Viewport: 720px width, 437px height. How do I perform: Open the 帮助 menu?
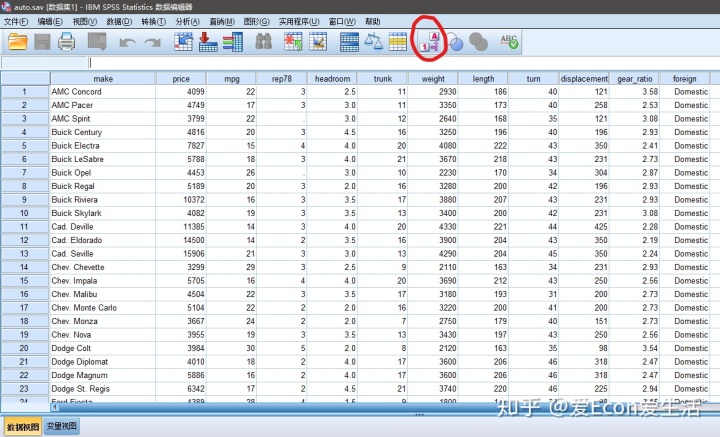tap(372, 22)
